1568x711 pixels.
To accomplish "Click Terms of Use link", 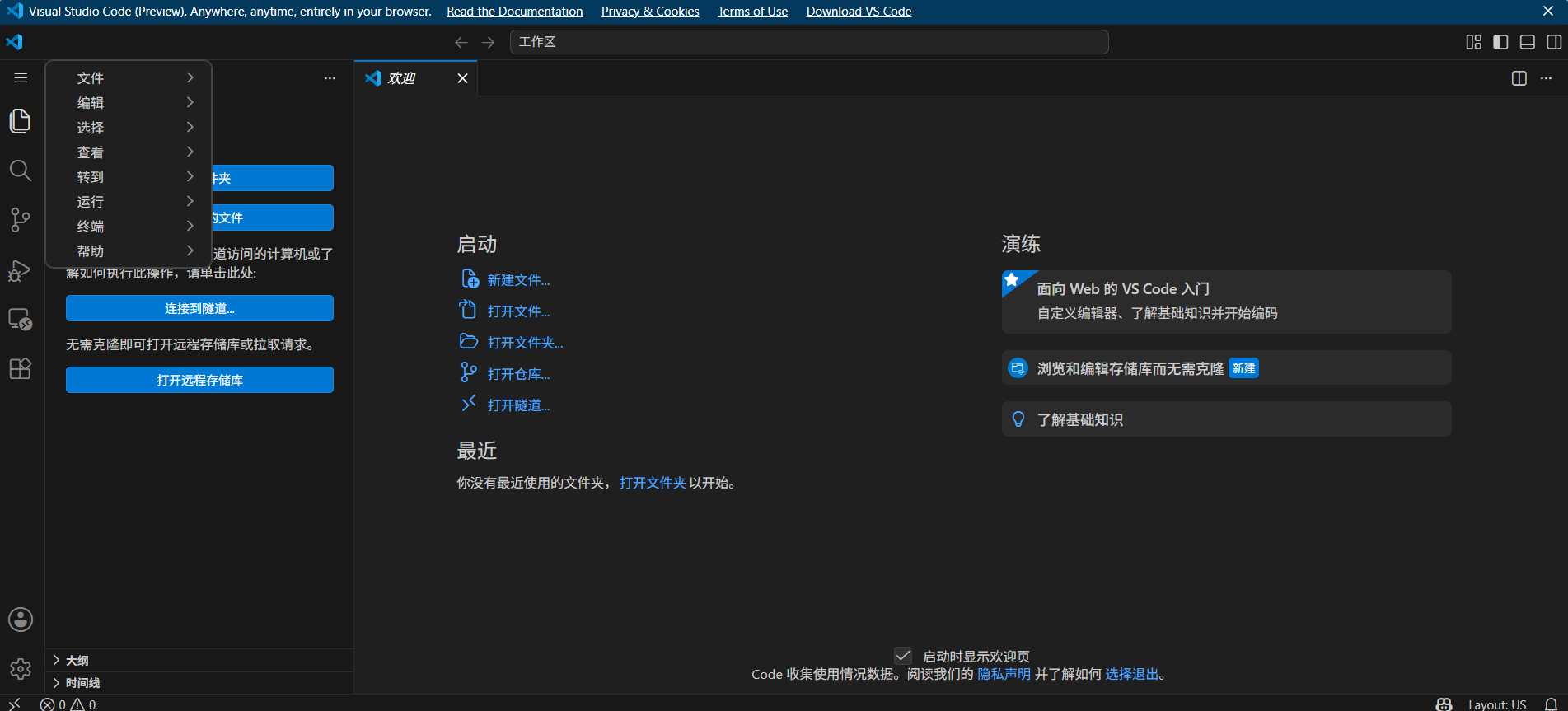I will (752, 12).
